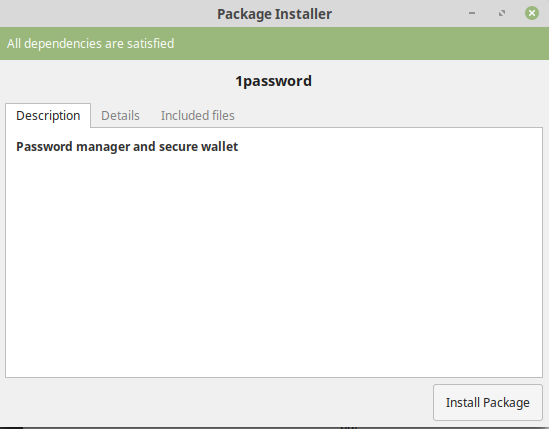Click the 'All dependencies are satisfied' banner
This screenshot has width=549, height=429.
tap(274, 43)
